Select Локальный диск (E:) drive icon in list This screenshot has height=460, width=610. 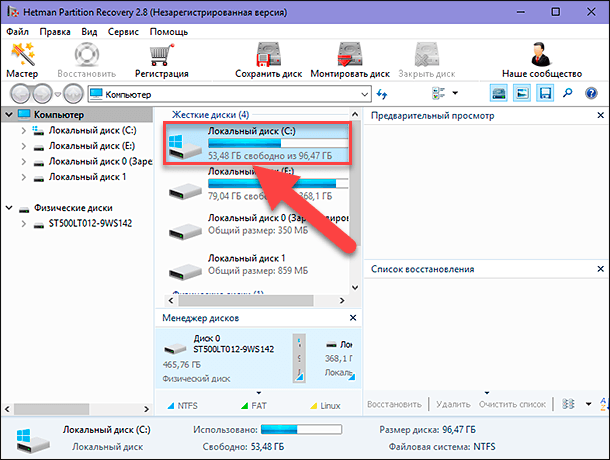(185, 191)
